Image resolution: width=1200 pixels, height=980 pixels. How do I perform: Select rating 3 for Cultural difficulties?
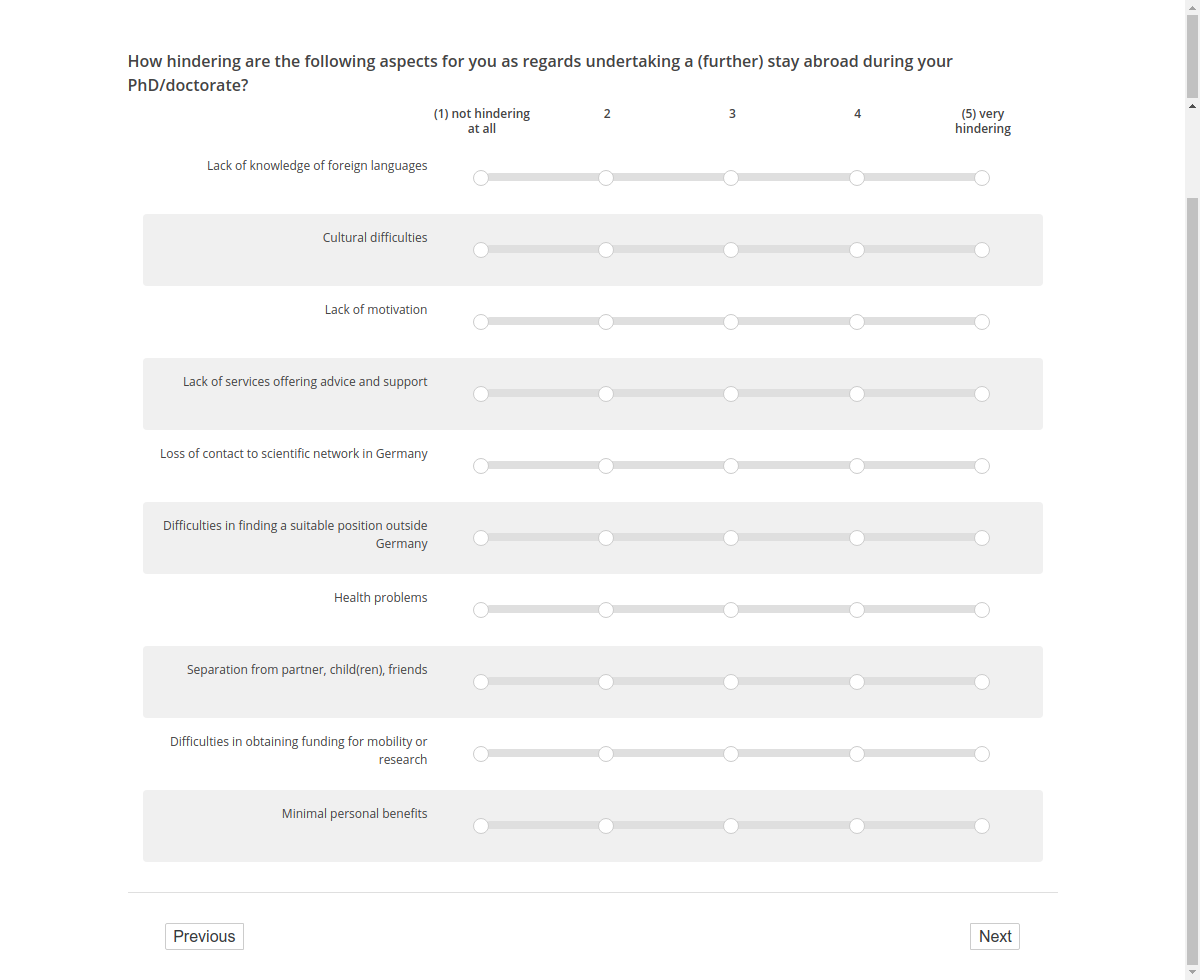click(x=731, y=250)
